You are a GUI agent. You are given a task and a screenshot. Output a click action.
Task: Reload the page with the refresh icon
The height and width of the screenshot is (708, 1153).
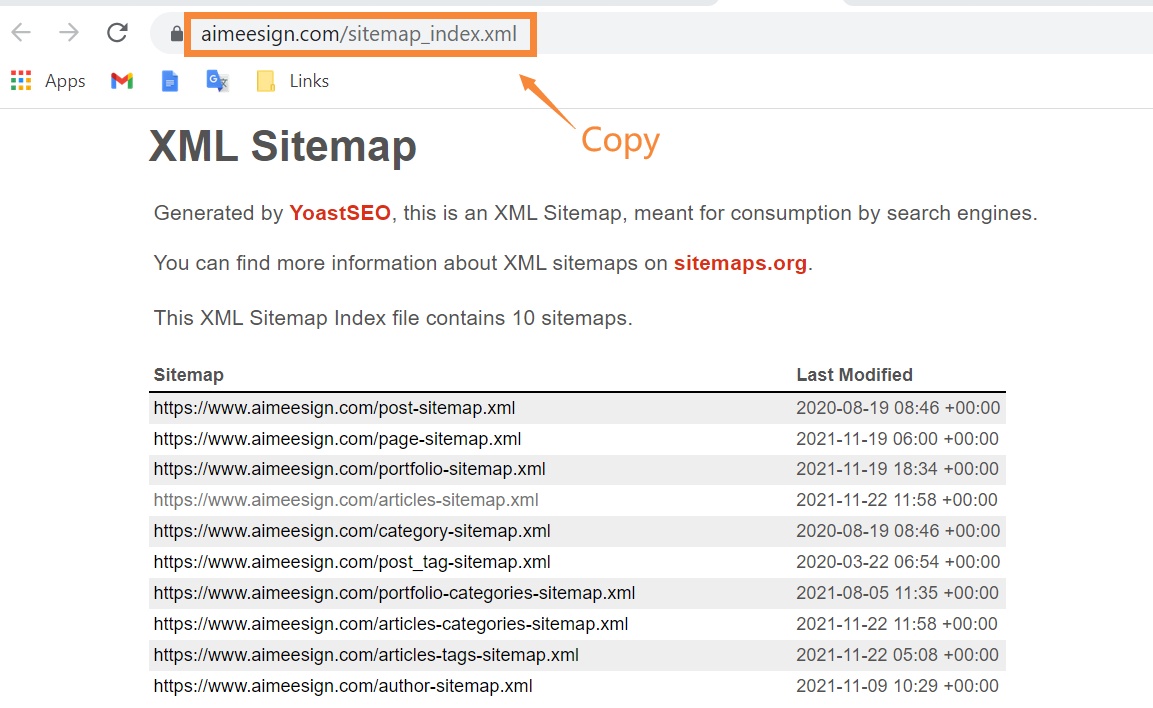[x=117, y=32]
